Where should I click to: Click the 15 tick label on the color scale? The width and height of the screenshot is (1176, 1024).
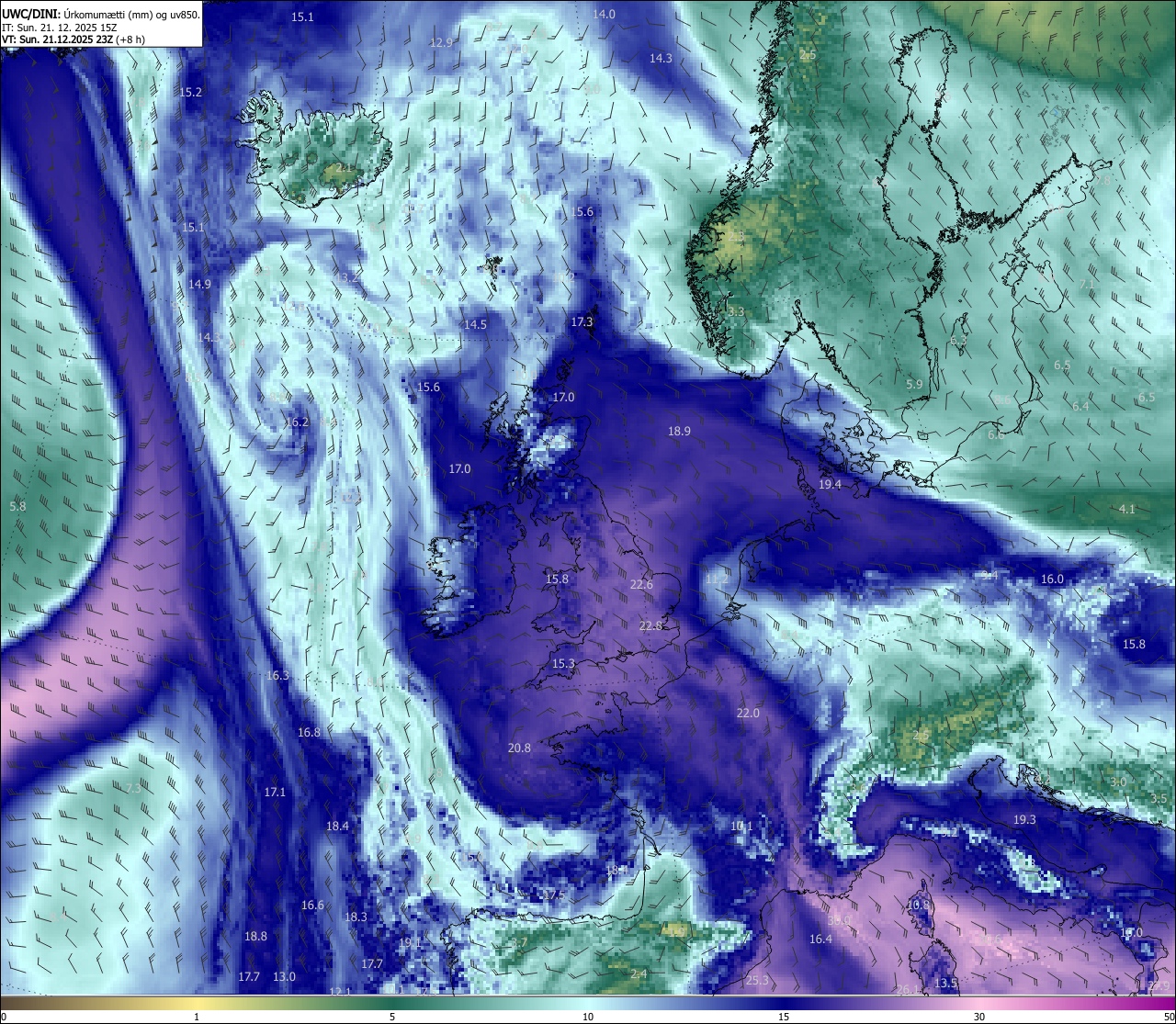pyautogui.click(x=784, y=1017)
